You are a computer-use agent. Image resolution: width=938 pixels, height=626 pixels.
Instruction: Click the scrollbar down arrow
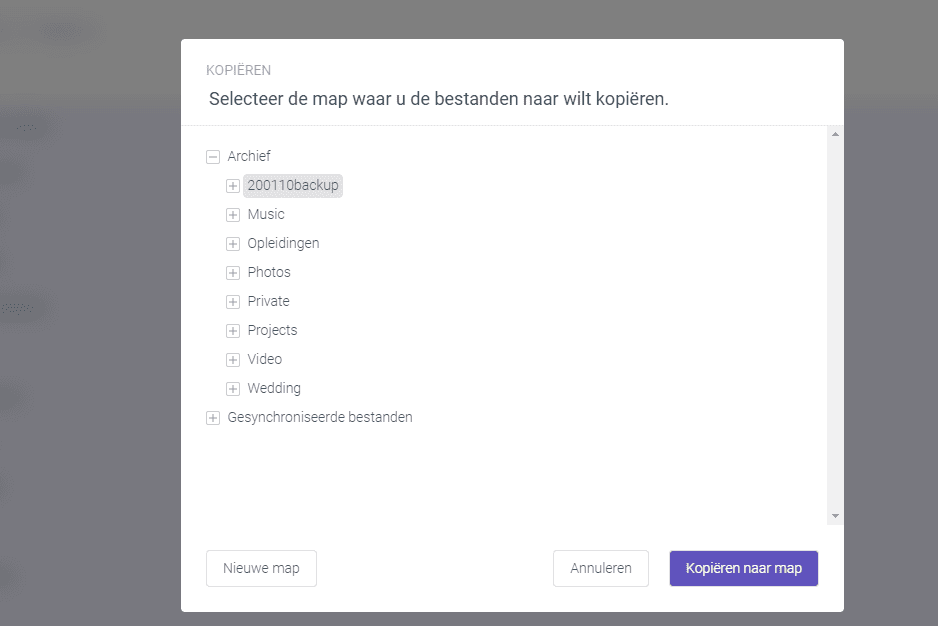click(x=835, y=517)
